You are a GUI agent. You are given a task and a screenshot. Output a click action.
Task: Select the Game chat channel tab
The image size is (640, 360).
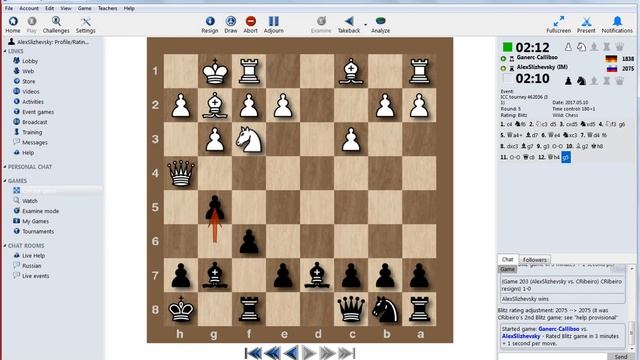point(507,269)
